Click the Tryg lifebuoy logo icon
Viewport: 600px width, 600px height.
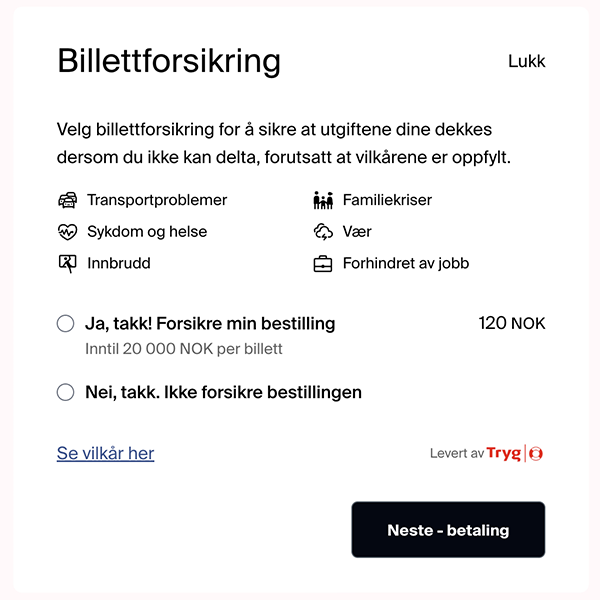pyautogui.click(x=536, y=454)
